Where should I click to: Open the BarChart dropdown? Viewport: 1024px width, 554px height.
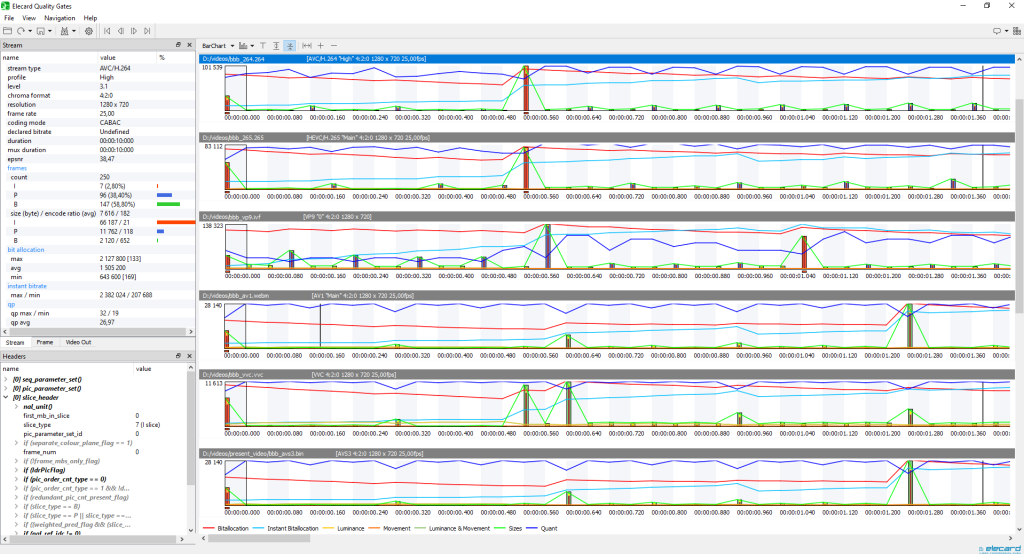217,46
